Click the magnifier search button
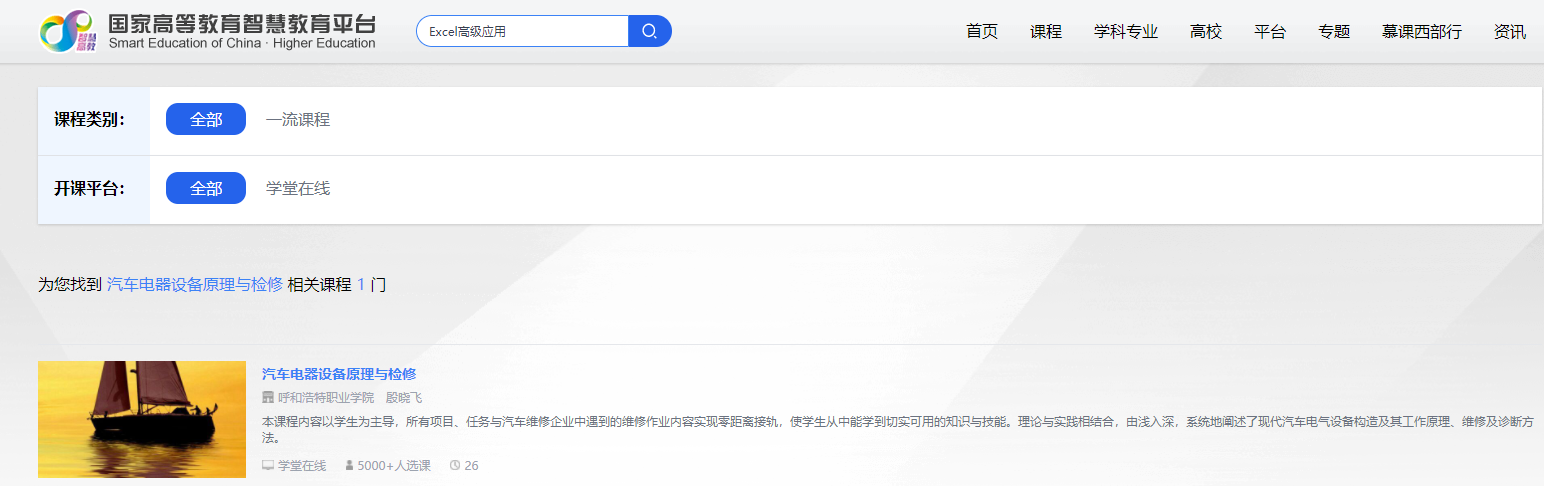Image resolution: width=1544 pixels, height=486 pixels. coord(649,31)
